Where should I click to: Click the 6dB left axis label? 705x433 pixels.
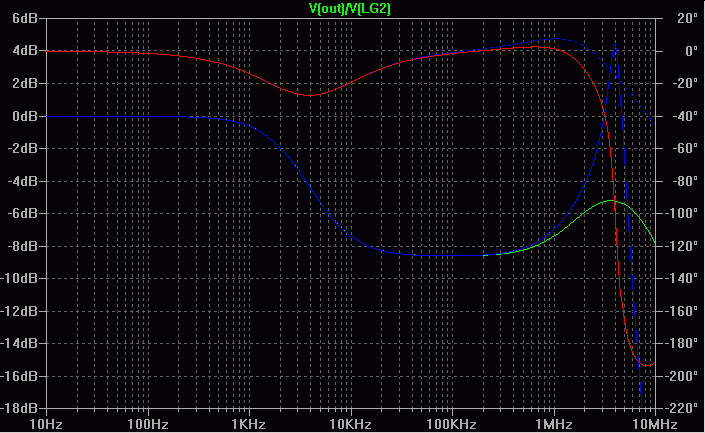[x=25, y=18]
